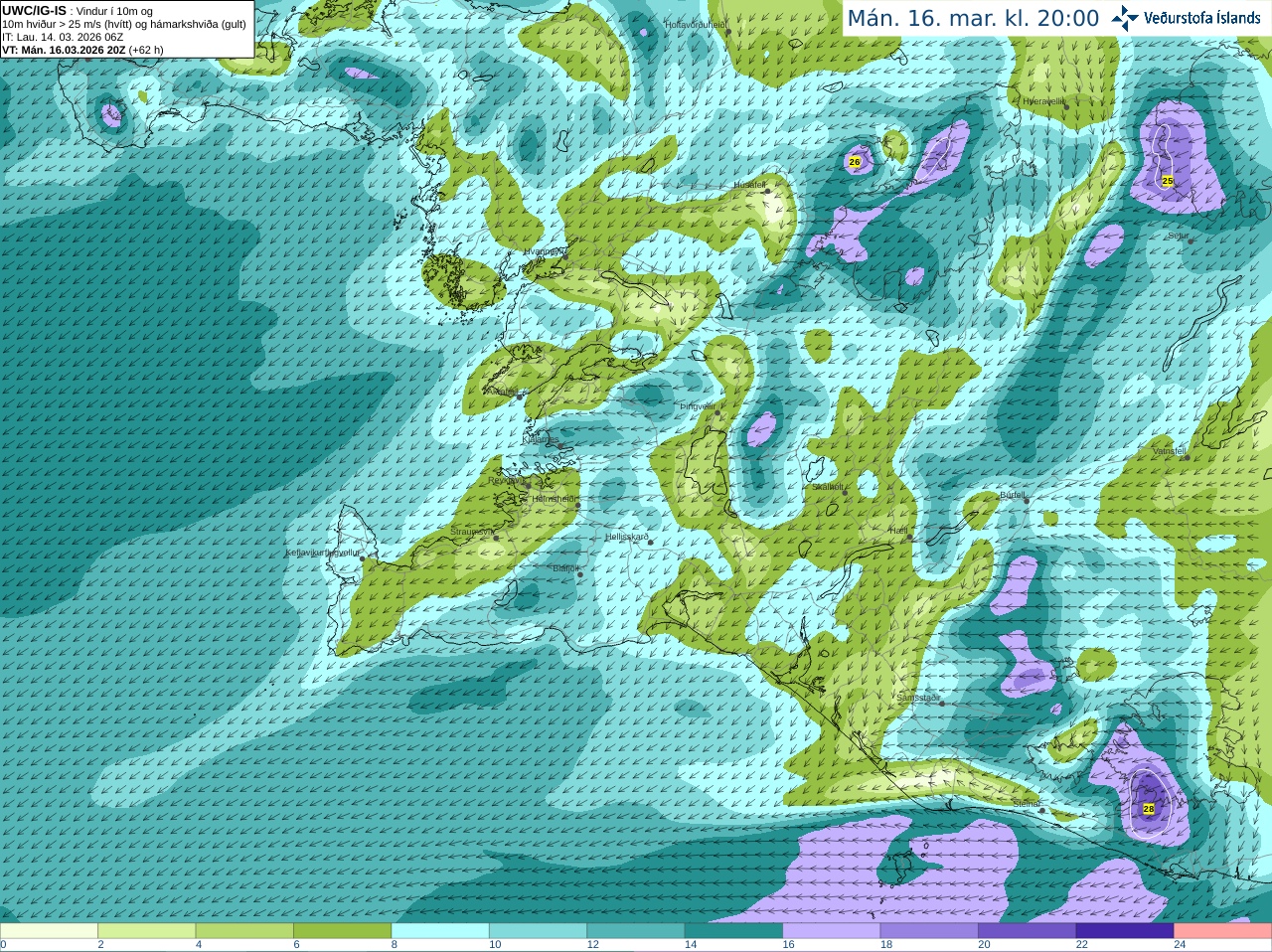Click the 20–22 m/s violet legend swatch

tap(1028, 930)
